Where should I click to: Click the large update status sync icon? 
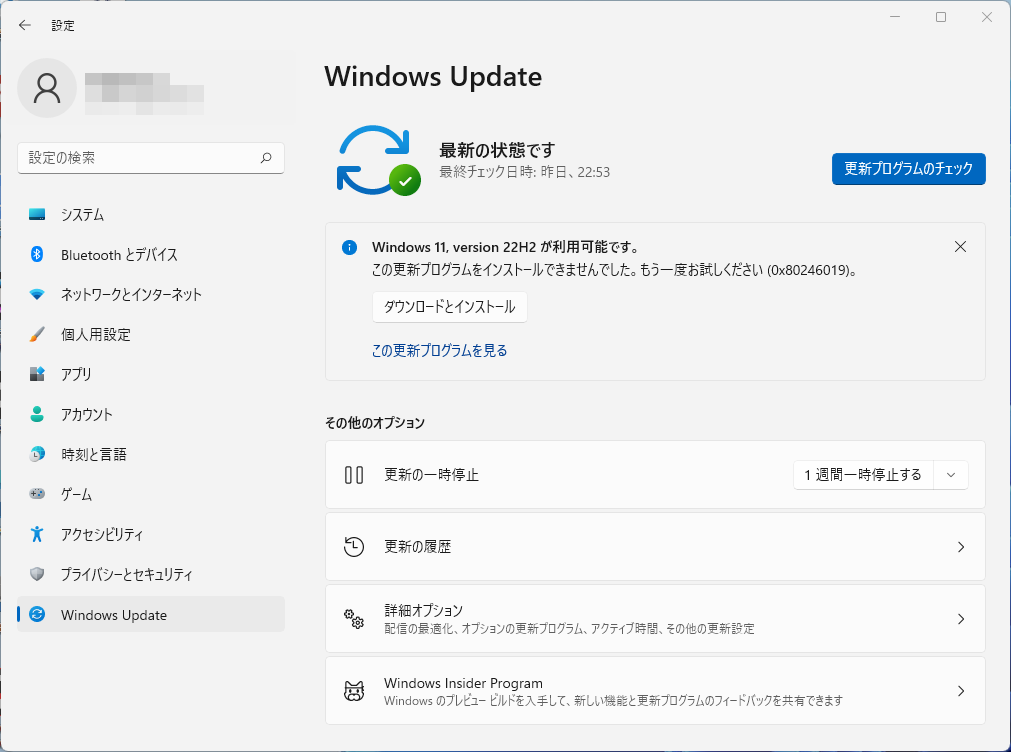(x=378, y=161)
